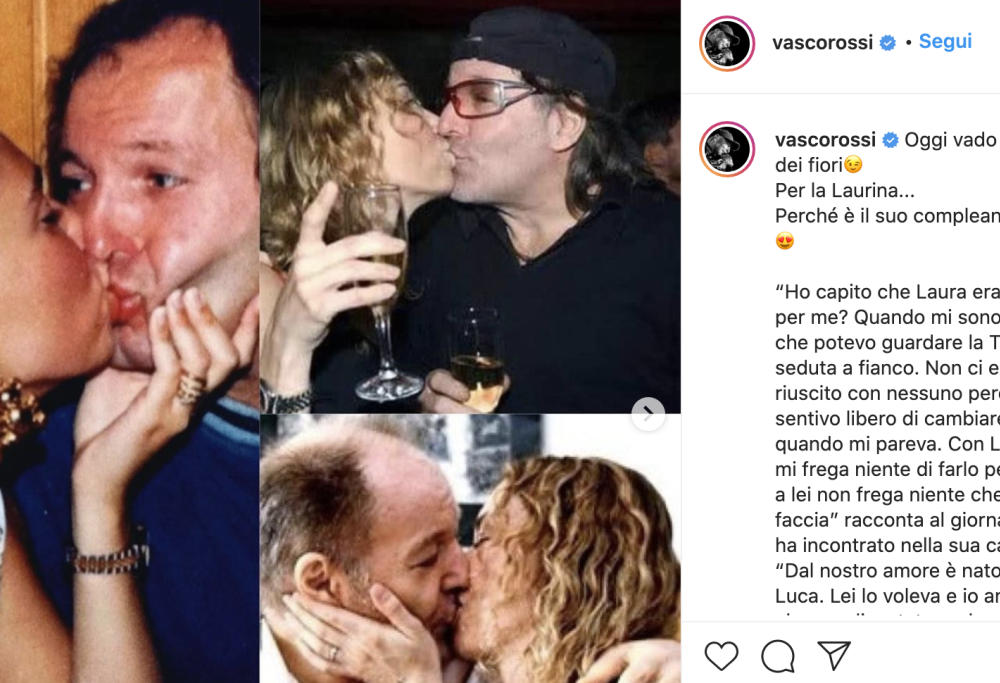
Task: Click the large left photo of the collage
Action: pyautogui.click(x=130, y=341)
